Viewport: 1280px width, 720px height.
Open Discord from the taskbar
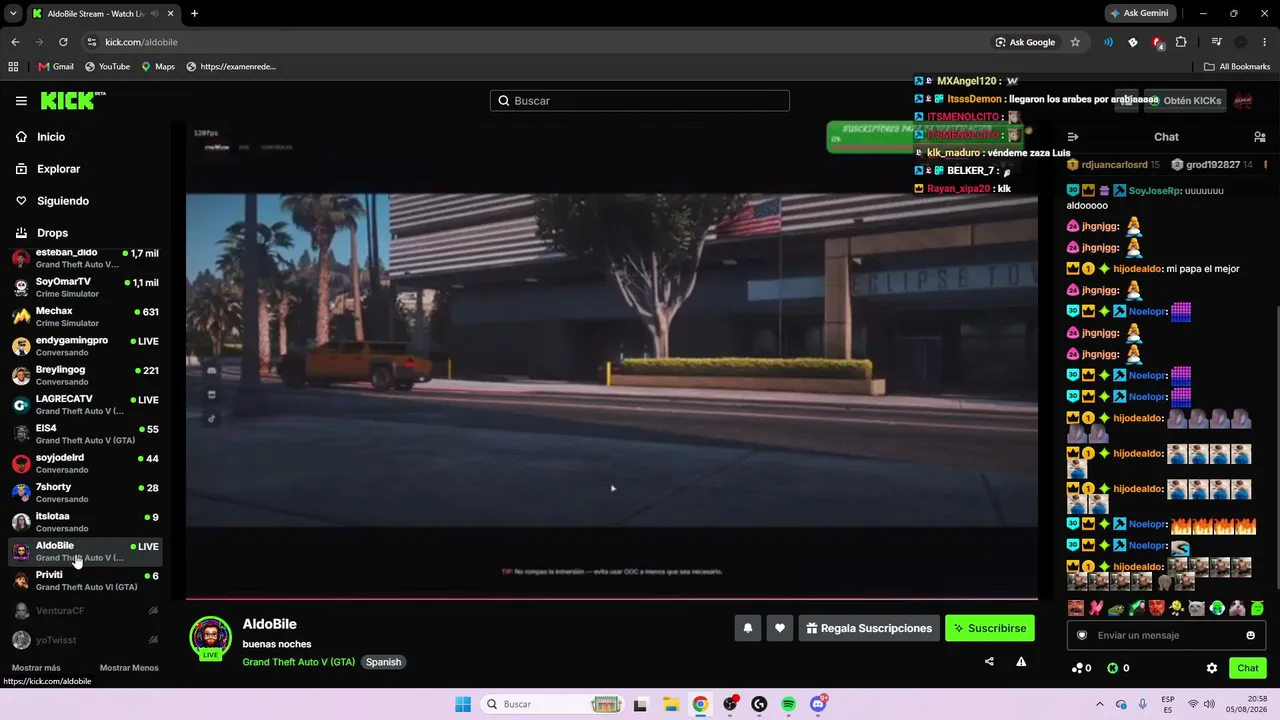click(818, 704)
